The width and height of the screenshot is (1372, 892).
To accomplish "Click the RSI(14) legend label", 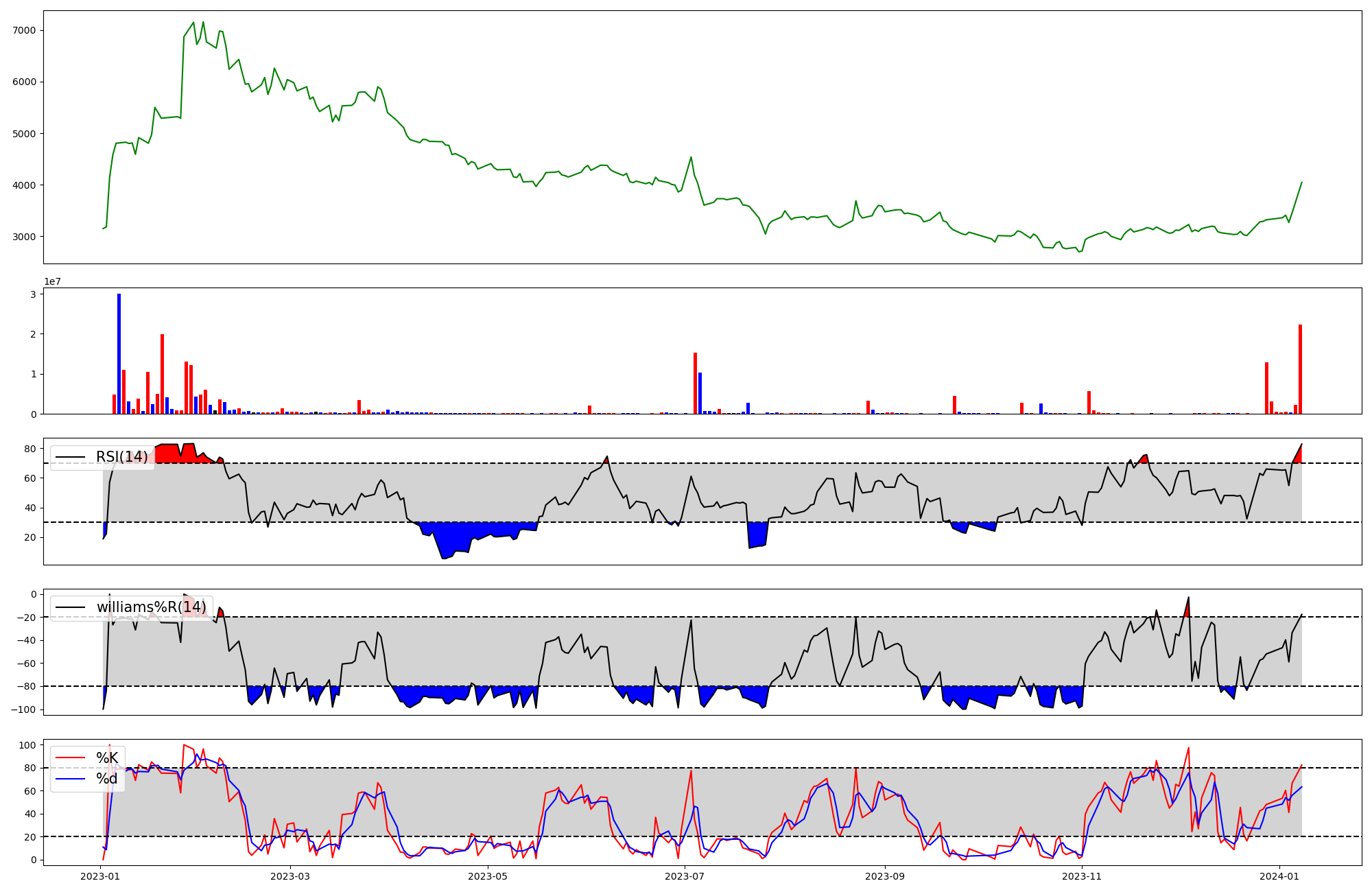I will [x=121, y=457].
